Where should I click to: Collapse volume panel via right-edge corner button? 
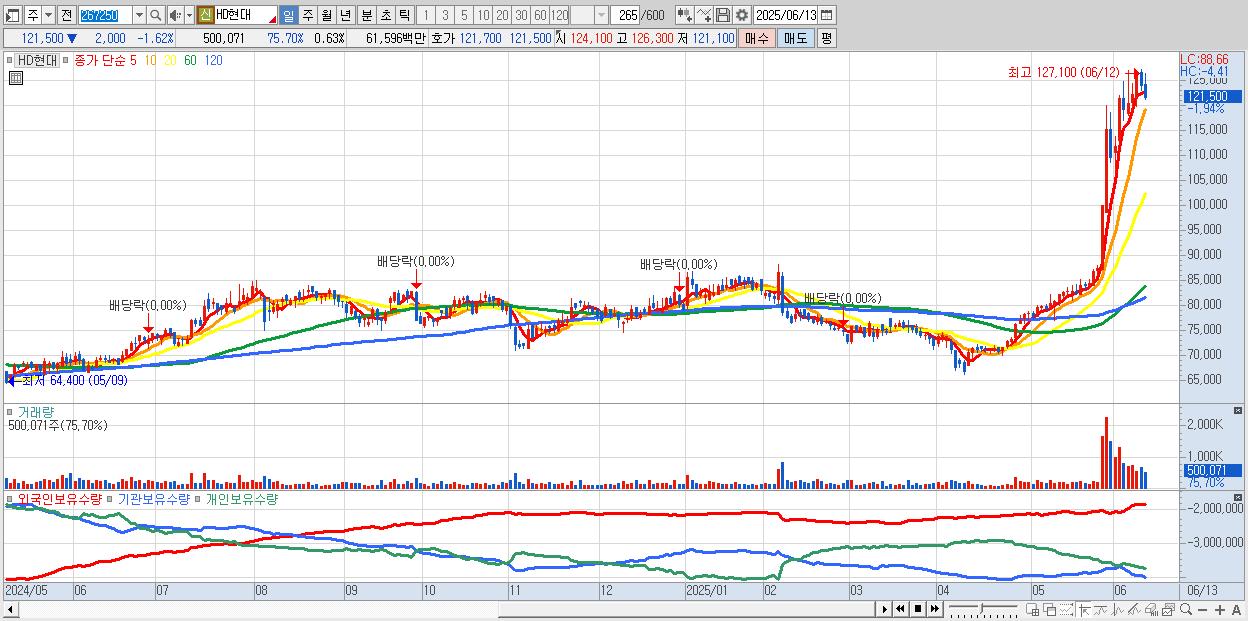pos(1240,411)
